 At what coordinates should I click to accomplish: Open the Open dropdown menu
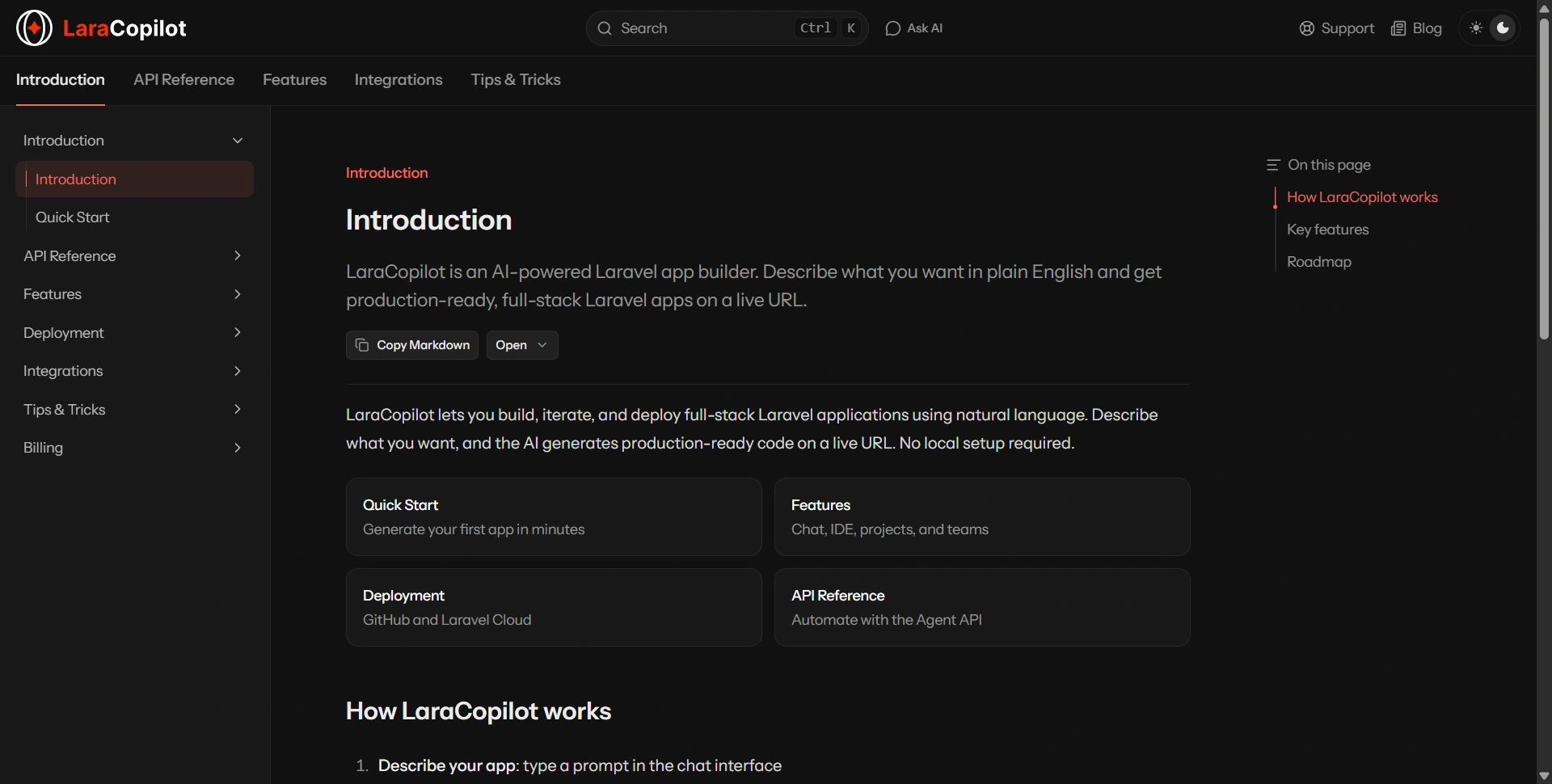[522, 345]
